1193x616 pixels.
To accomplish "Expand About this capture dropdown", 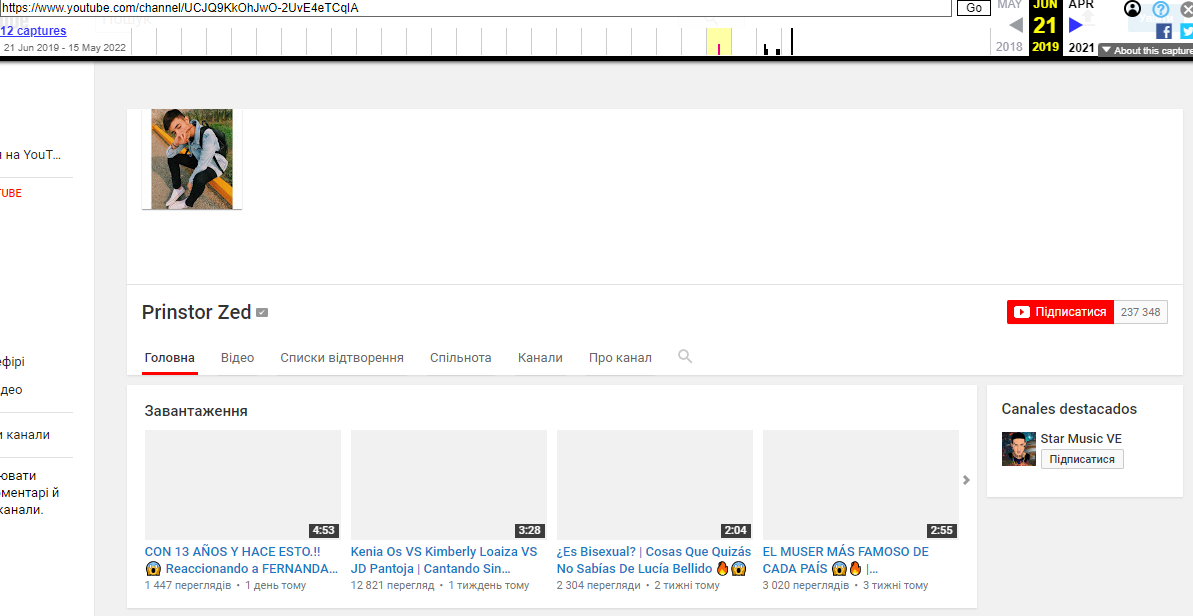I will 1146,50.
